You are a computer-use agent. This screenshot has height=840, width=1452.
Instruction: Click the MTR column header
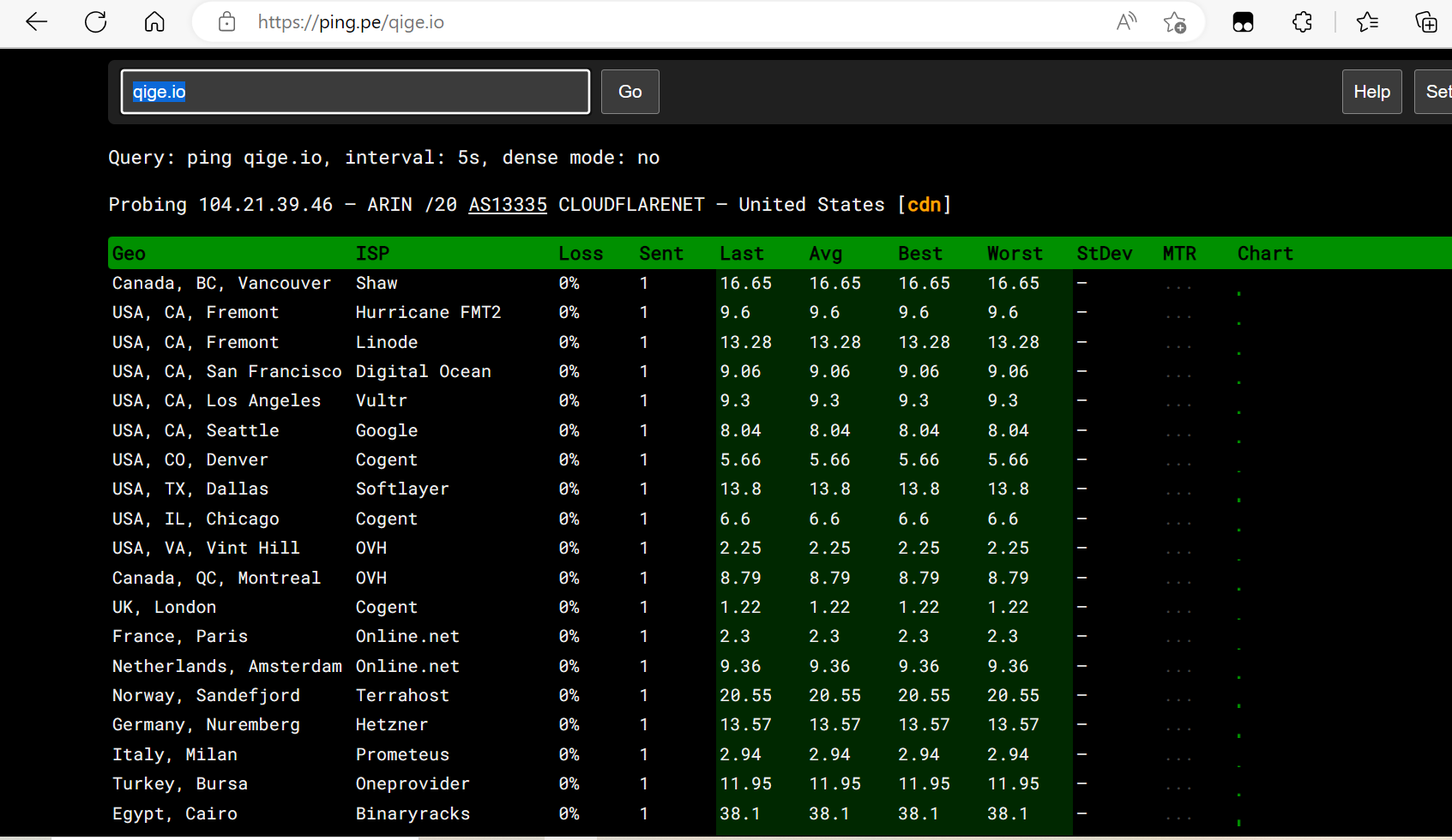(x=1179, y=254)
